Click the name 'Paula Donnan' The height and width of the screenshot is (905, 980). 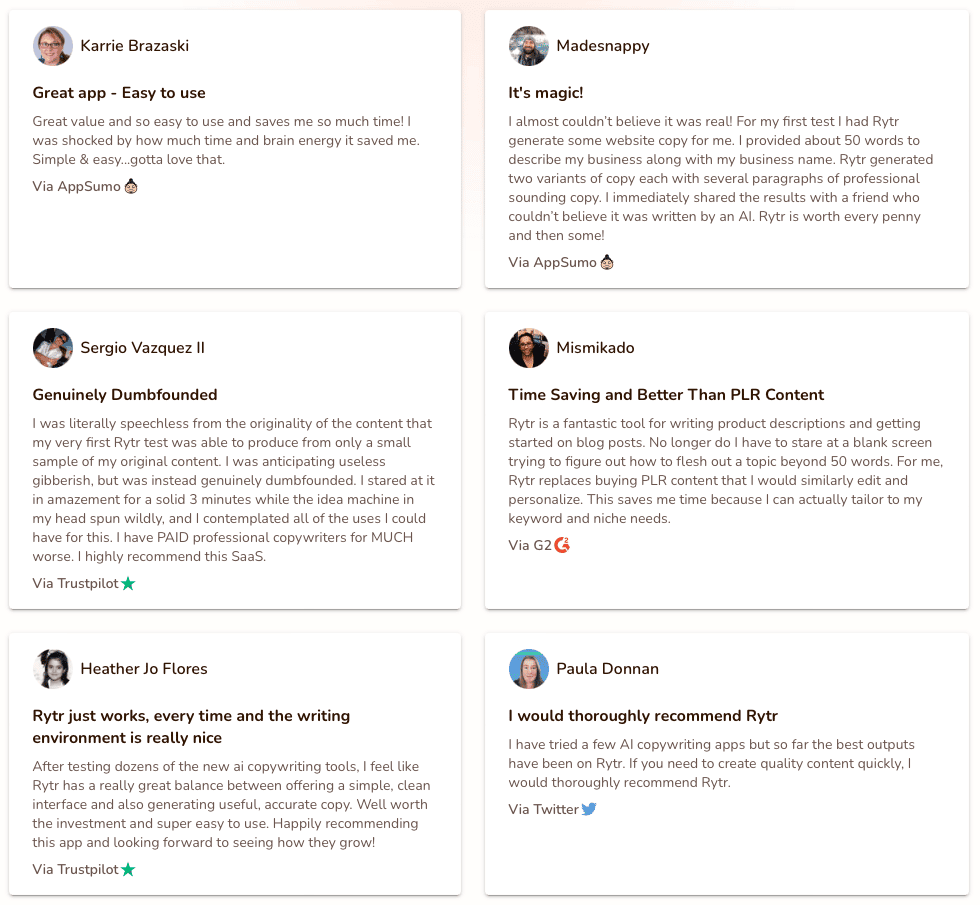pos(608,669)
